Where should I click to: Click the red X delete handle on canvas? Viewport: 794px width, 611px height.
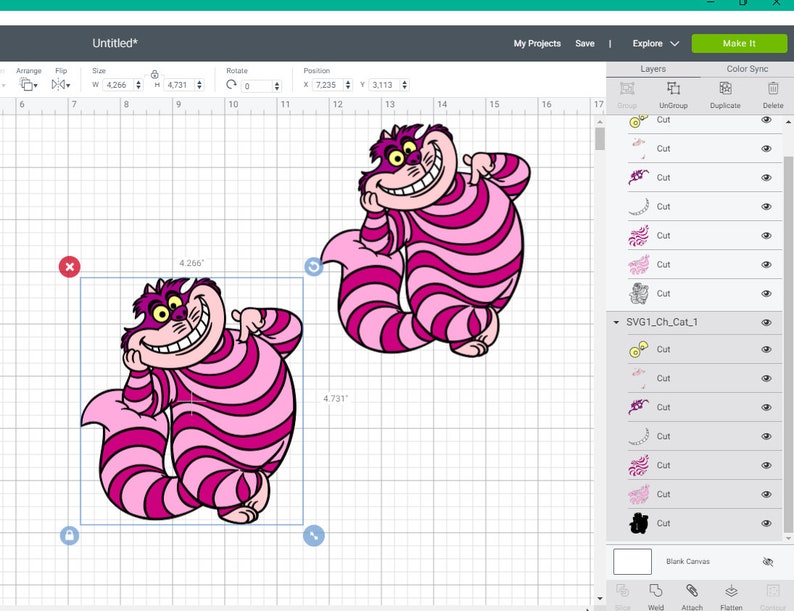tap(69, 267)
